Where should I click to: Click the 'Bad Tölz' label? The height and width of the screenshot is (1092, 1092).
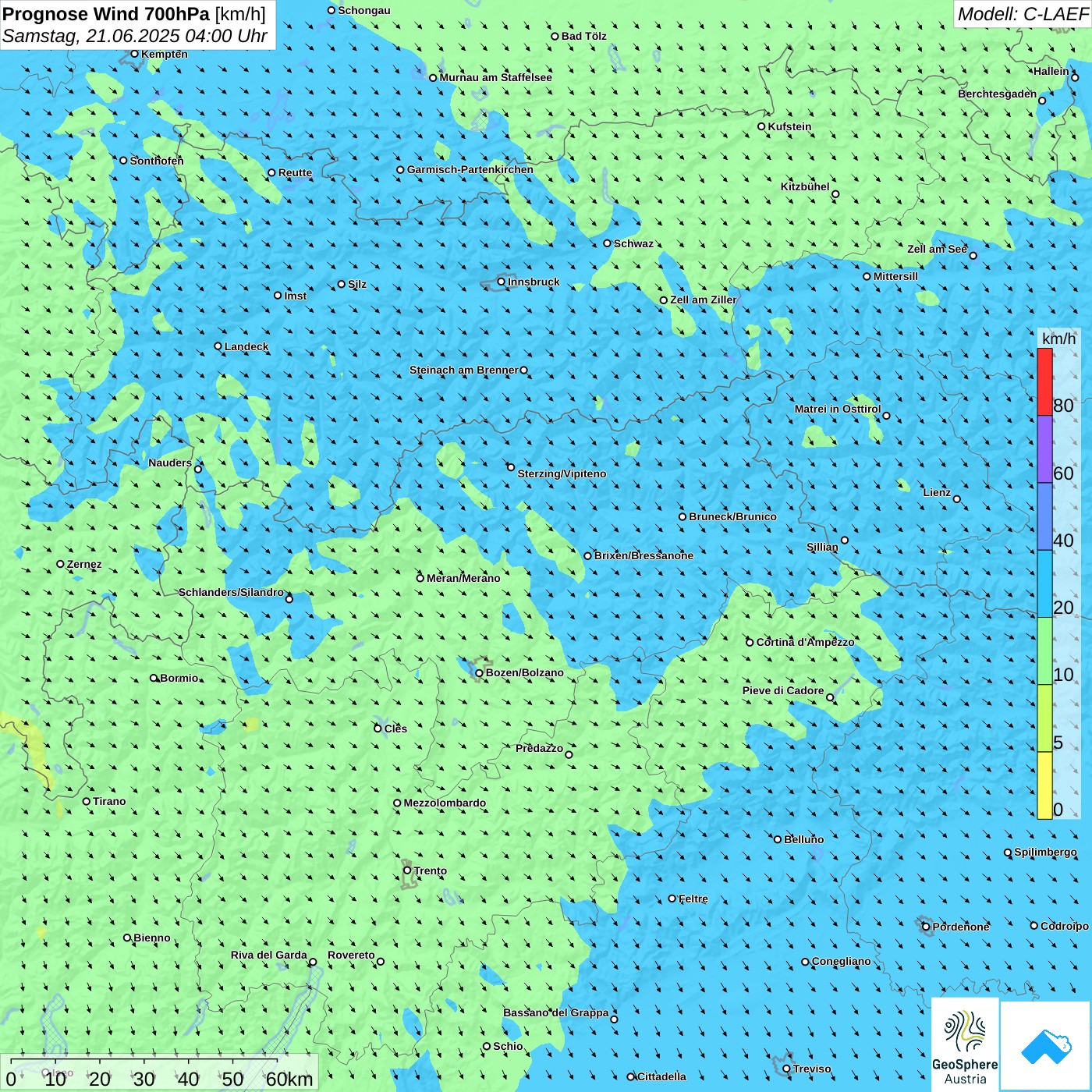pos(584,36)
